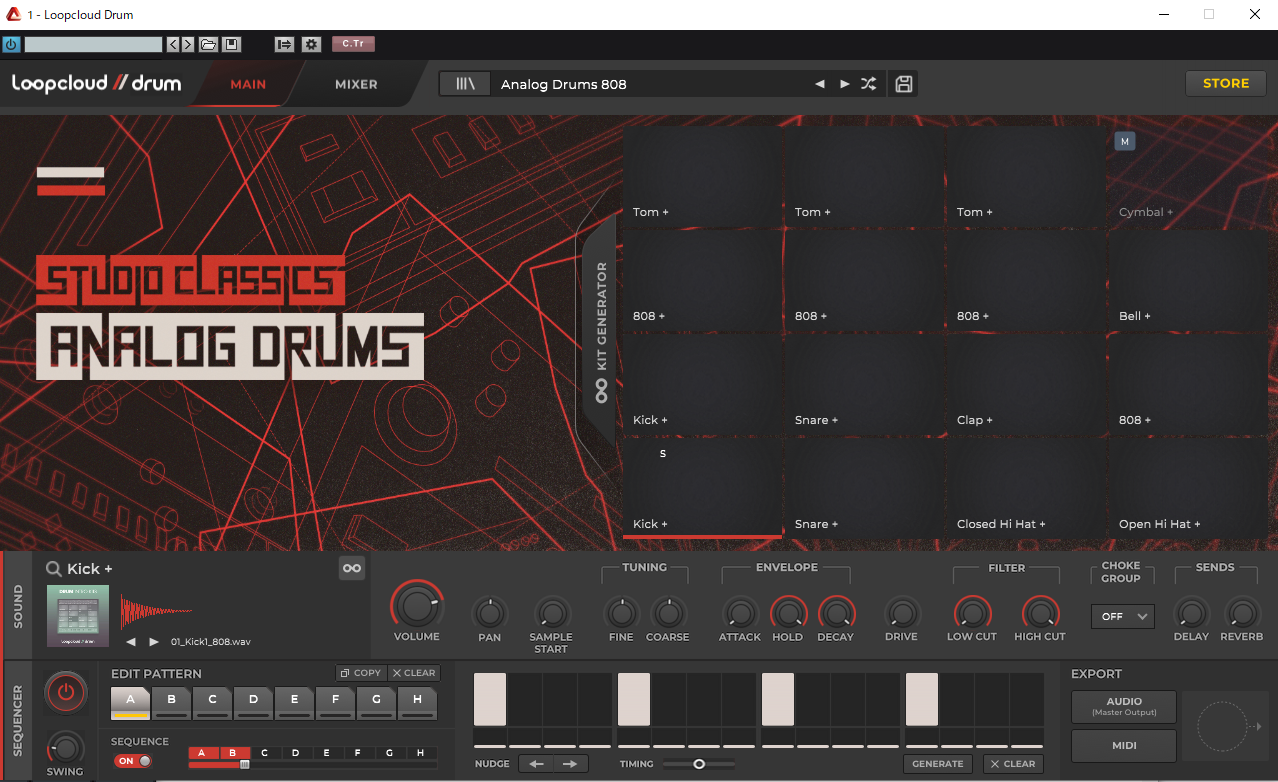The image size is (1278, 782).
Task: Click the kick waveform display
Action: click(157, 610)
